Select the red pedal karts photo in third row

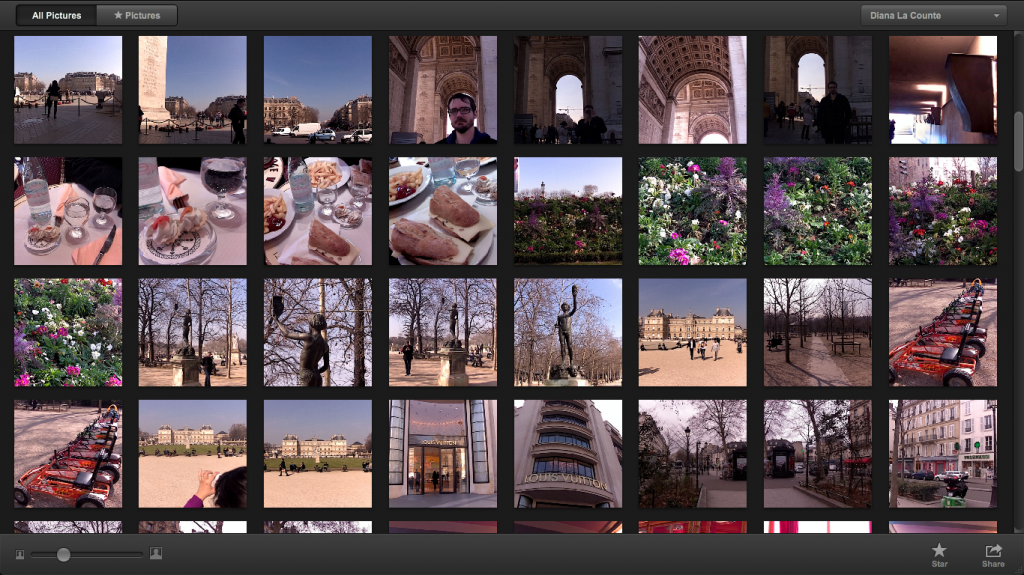point(942,333)
